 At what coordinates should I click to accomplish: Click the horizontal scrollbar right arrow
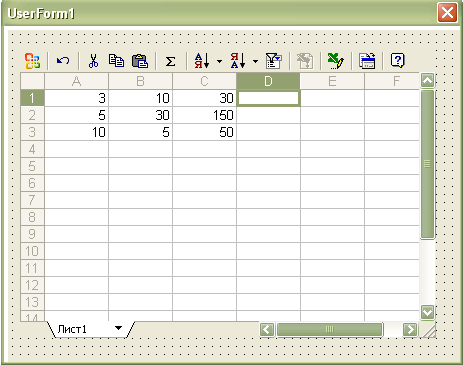coord(410,330)
